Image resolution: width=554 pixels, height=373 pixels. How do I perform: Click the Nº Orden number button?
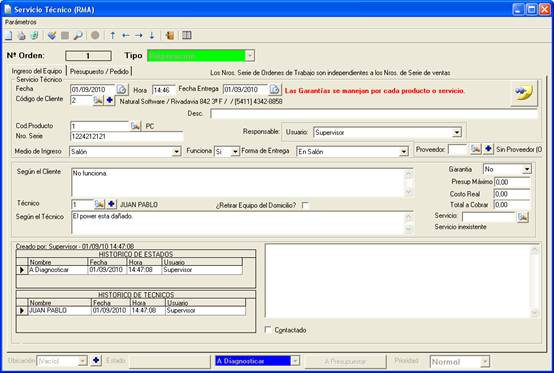point(88,56)
